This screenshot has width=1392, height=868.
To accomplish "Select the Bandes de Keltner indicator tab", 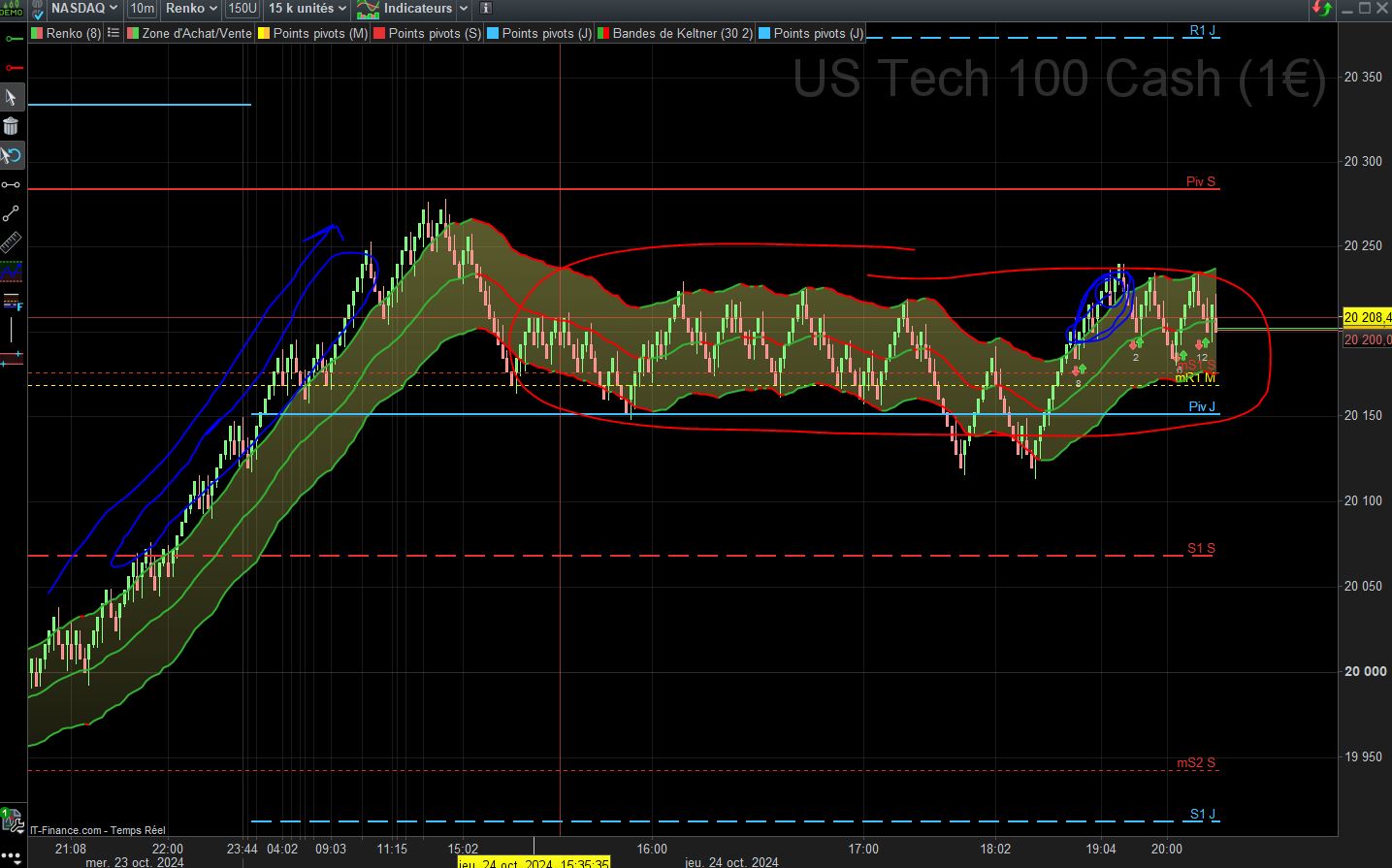I will 675,33.
